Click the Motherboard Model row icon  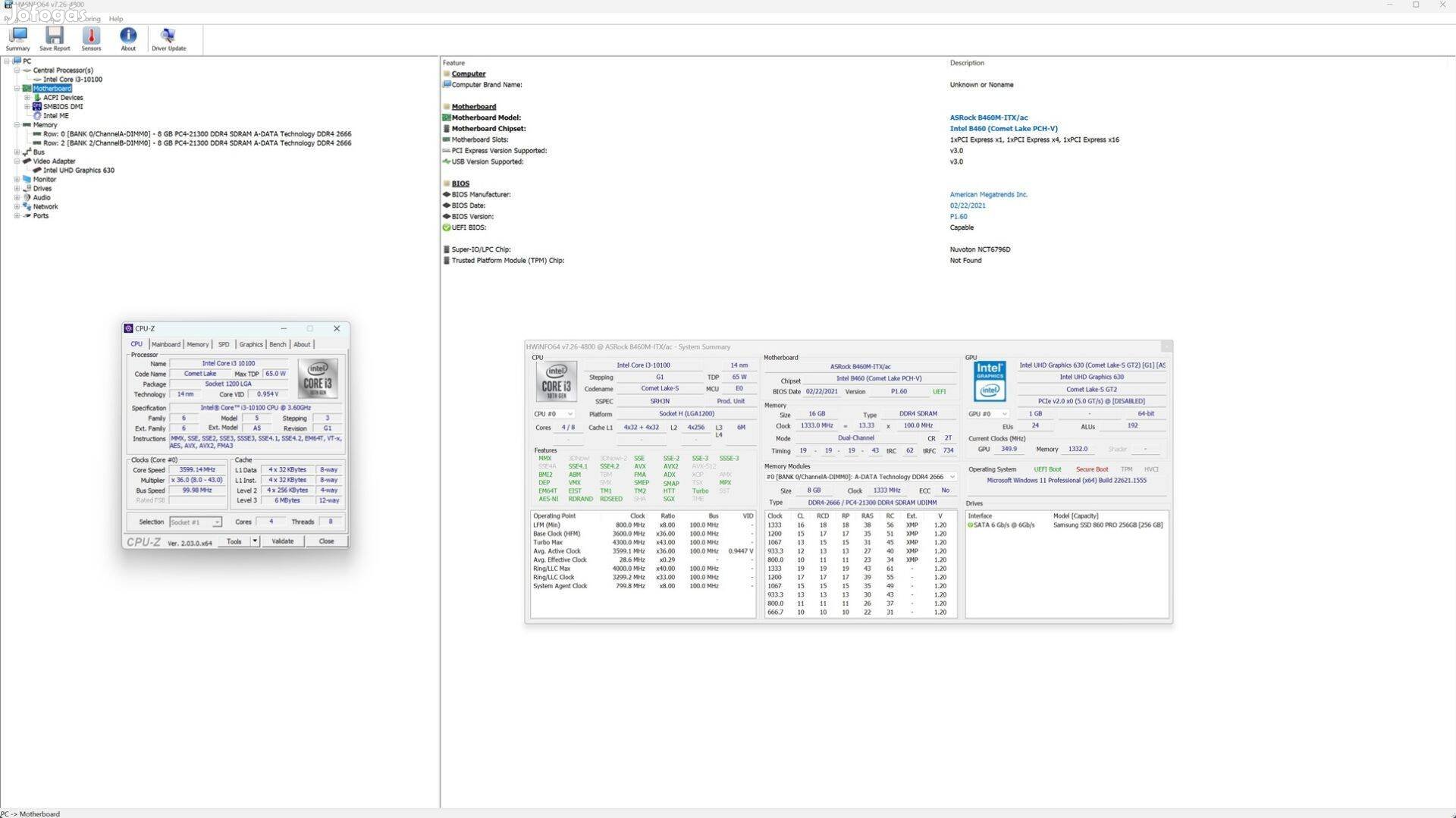447,118
